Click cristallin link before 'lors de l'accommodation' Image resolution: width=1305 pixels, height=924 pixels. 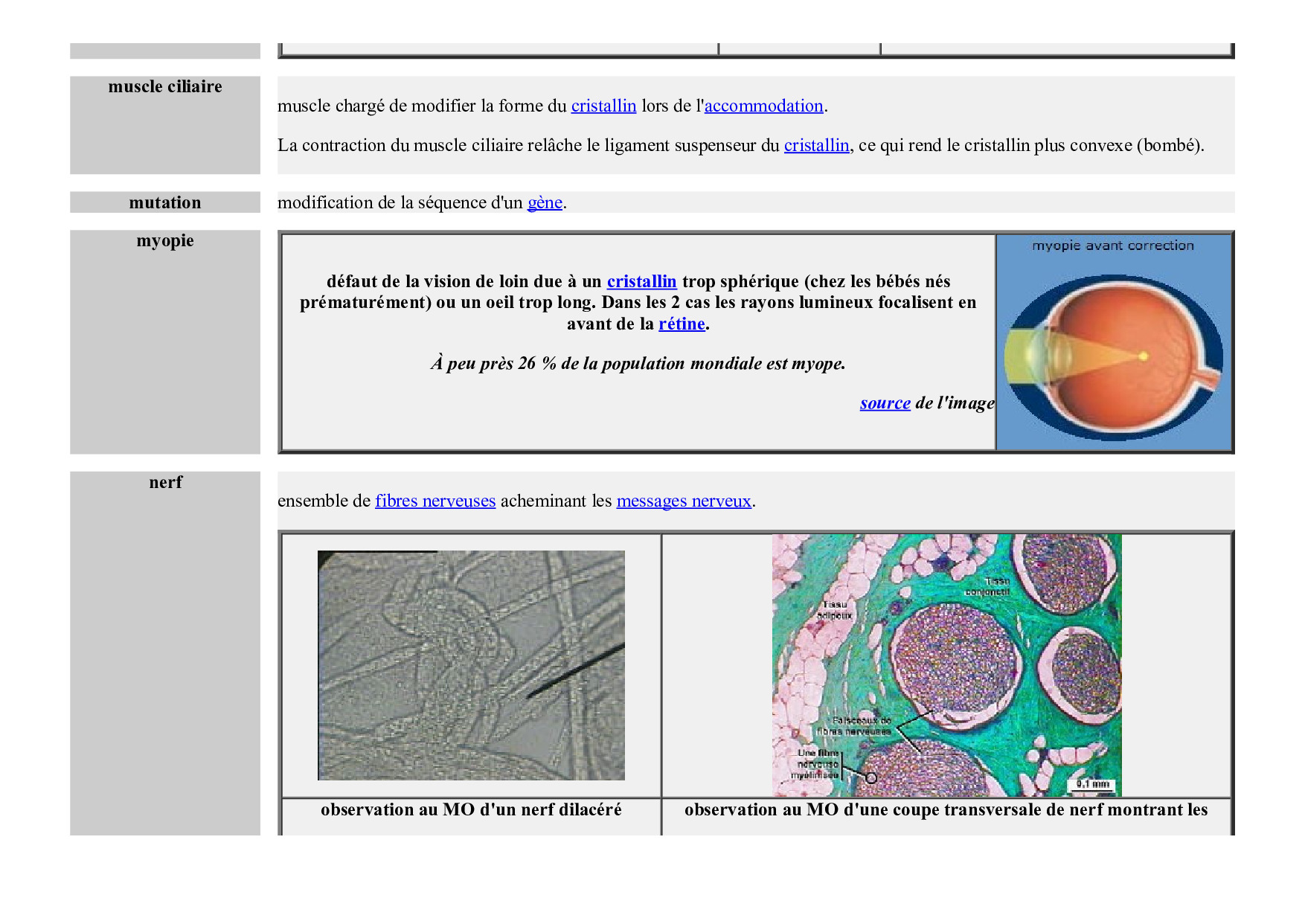click(603, 106)
